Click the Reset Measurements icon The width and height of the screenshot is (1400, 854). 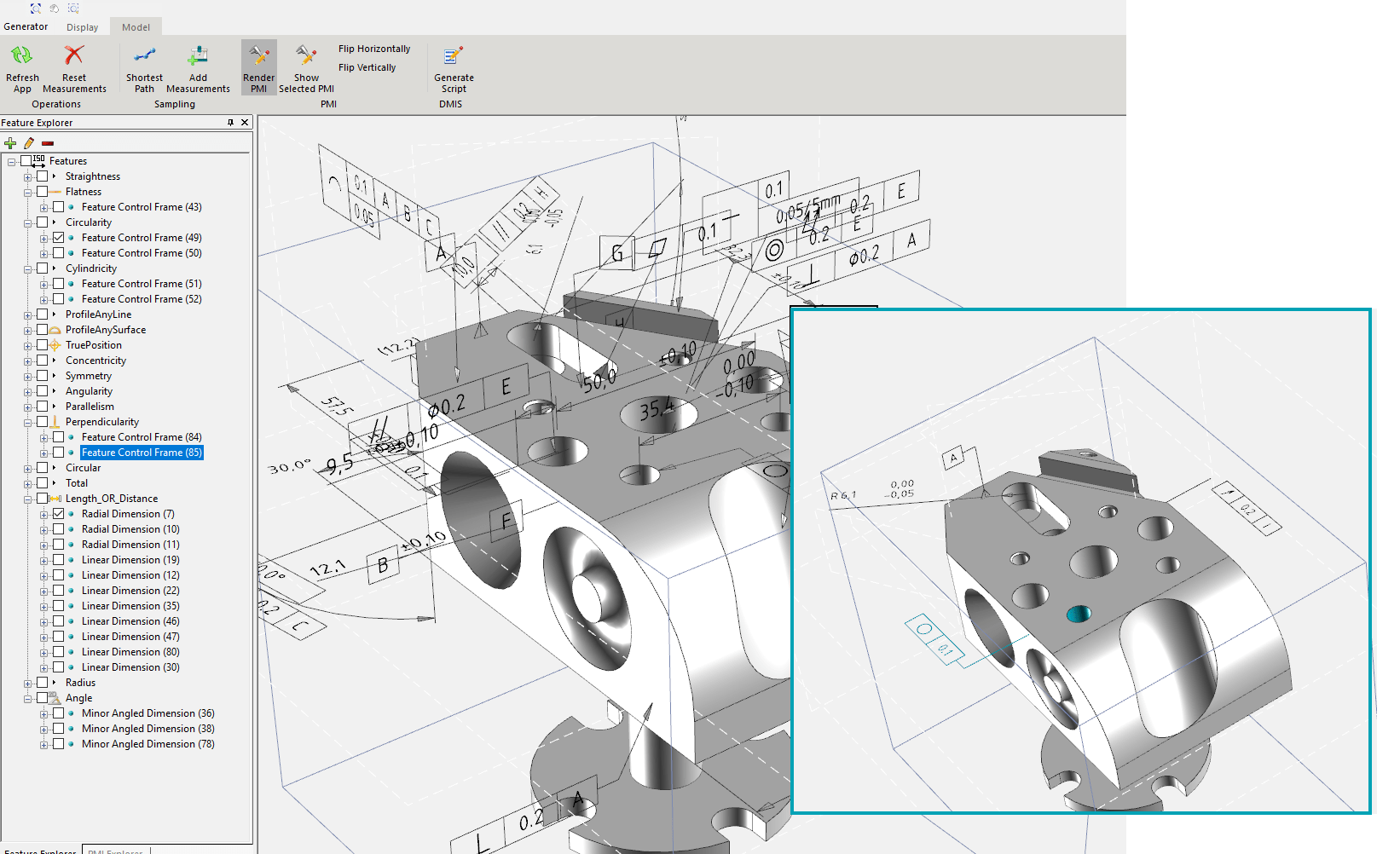74,56
